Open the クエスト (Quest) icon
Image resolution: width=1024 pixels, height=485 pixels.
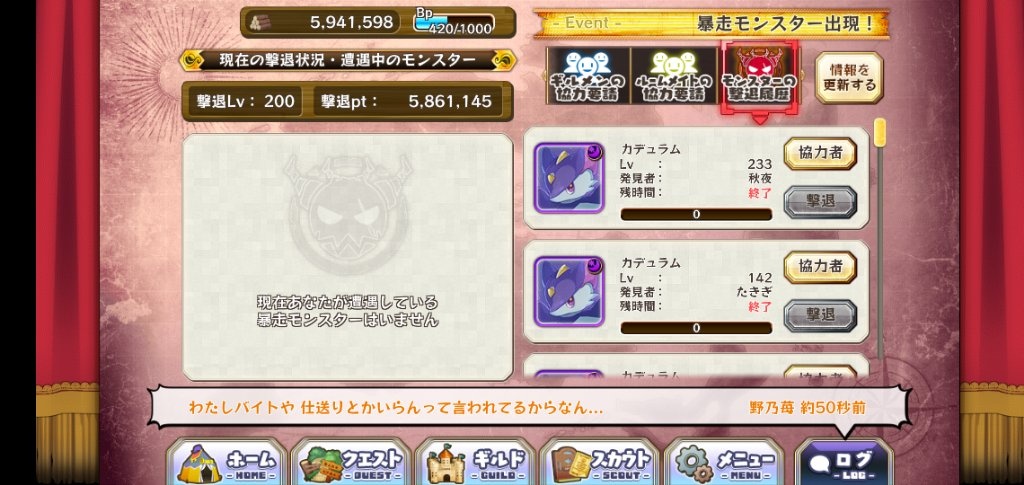(x=351, y=462)
